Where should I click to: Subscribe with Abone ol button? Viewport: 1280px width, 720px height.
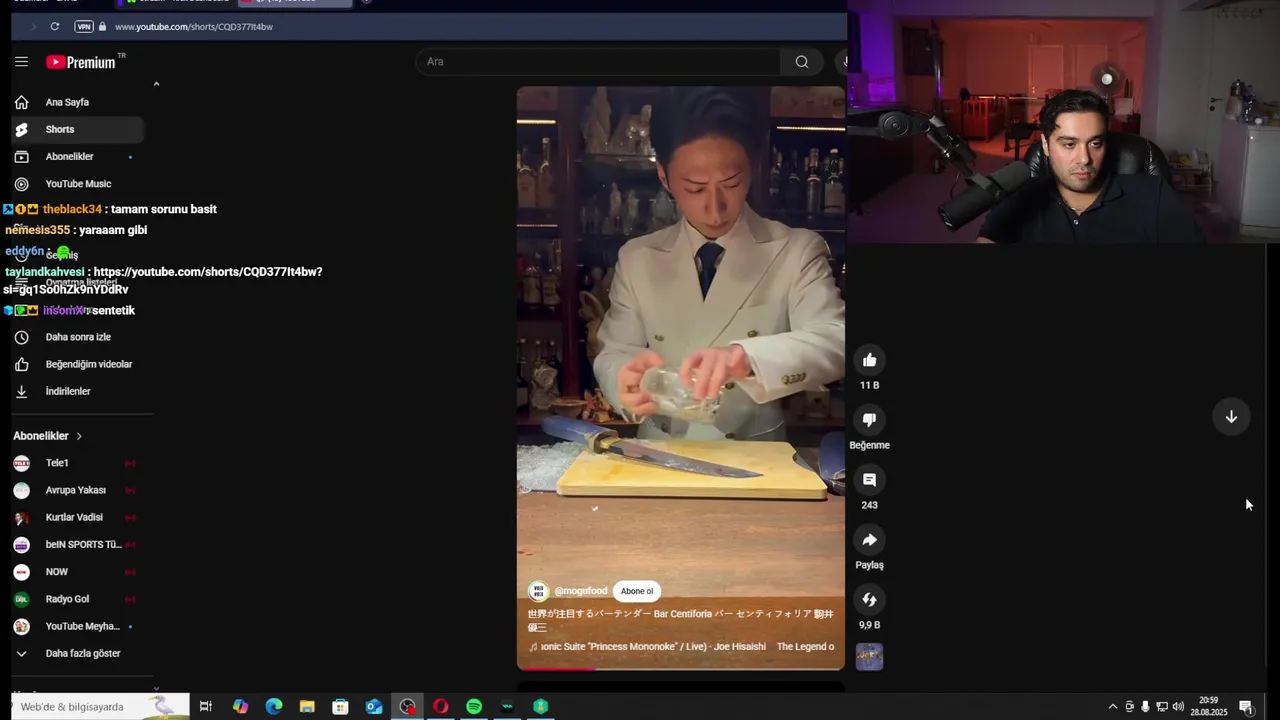[637, 591]
